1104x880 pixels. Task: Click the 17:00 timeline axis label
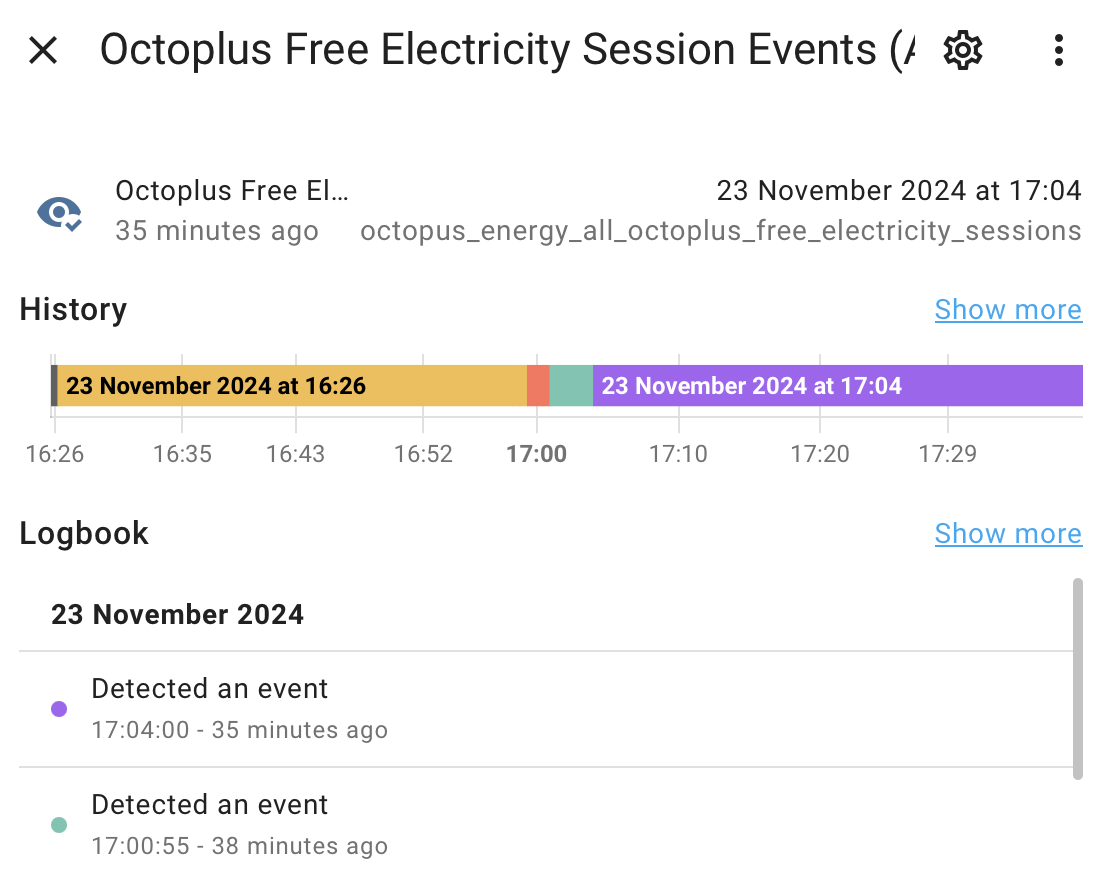[x=537, y=454]
